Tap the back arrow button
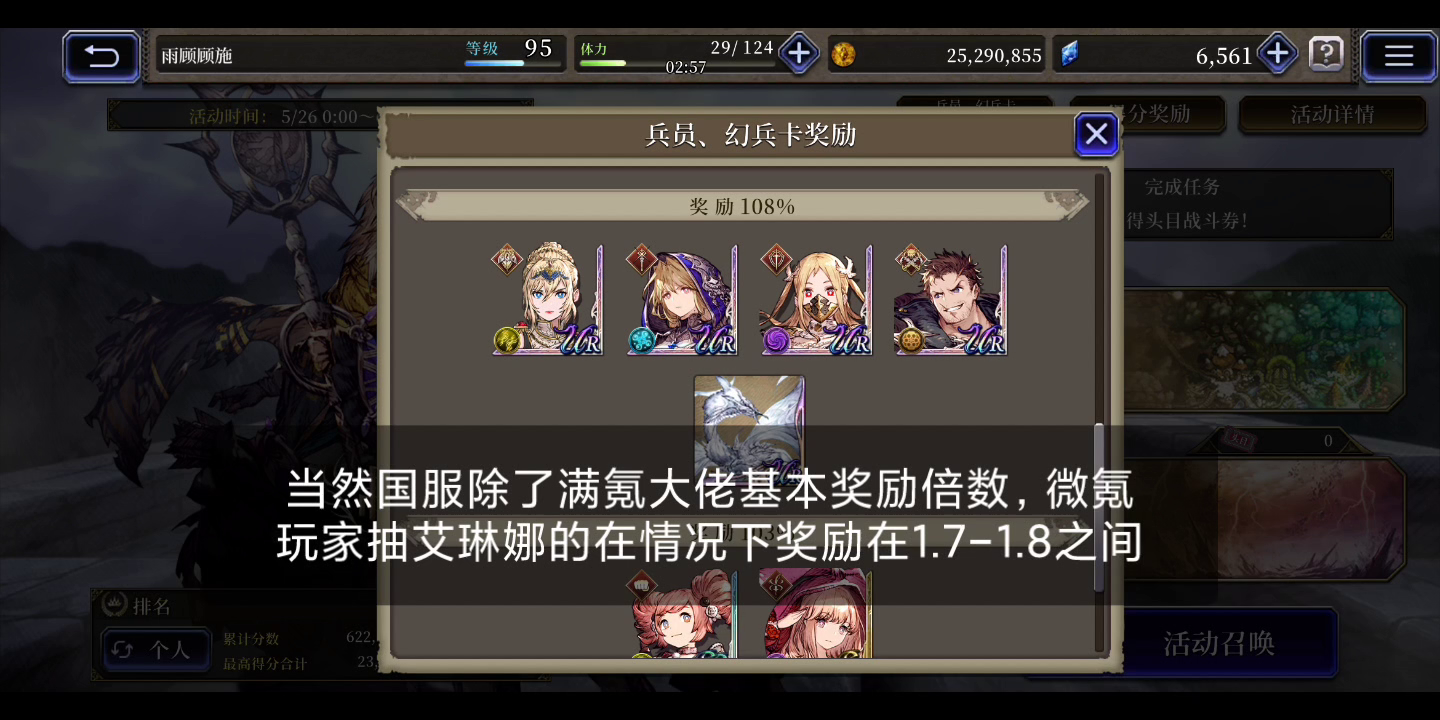1440x720 pixels. click(x=101, y=56)
